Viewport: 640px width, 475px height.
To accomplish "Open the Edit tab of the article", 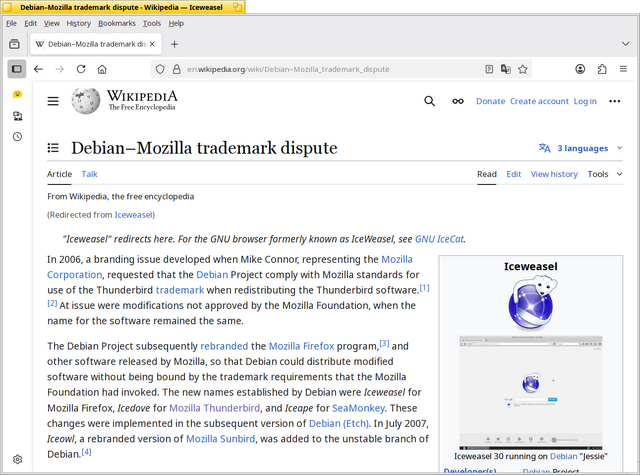I will [x=513, y=174].
